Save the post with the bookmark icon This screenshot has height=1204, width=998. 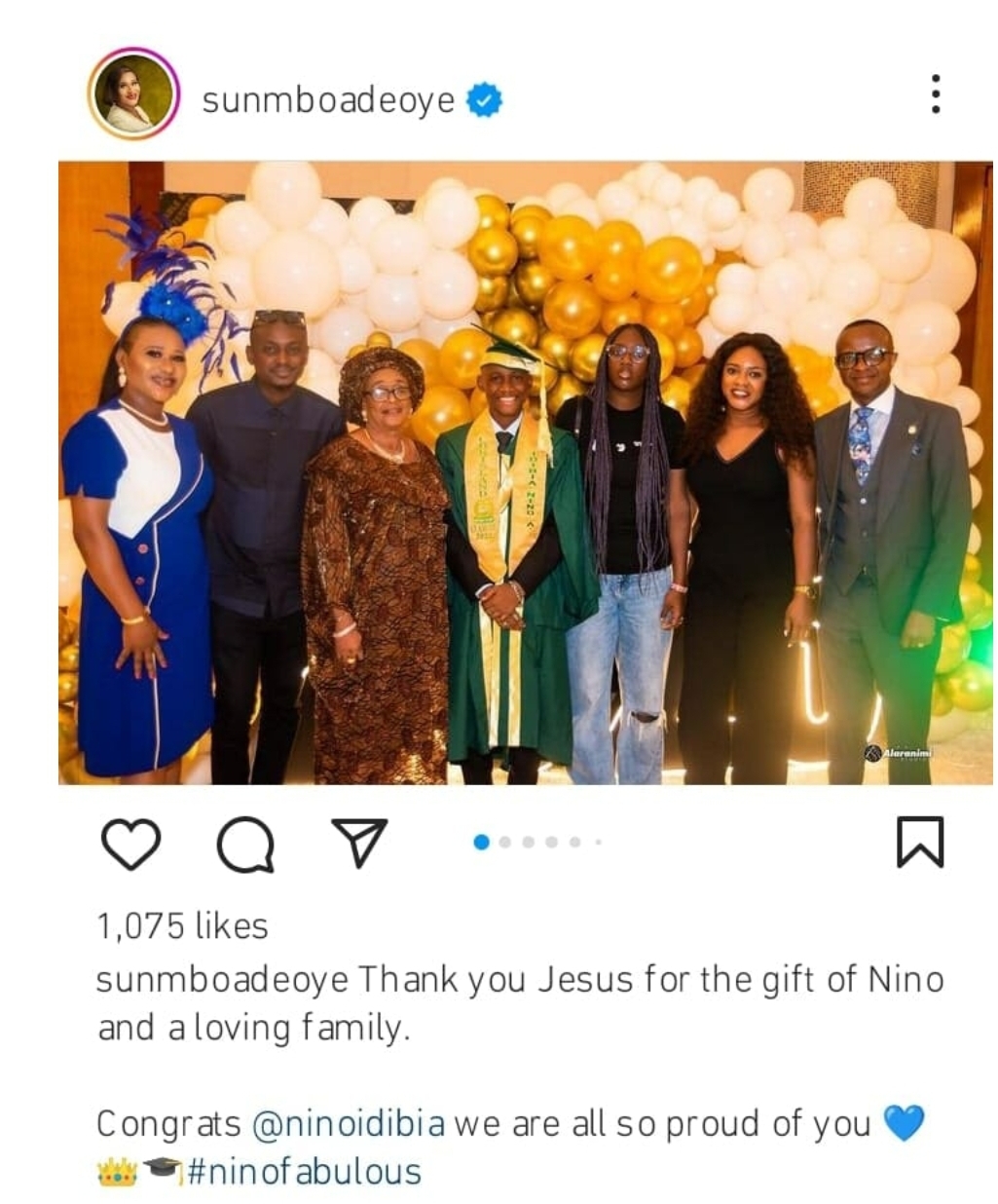click(919, 842)
